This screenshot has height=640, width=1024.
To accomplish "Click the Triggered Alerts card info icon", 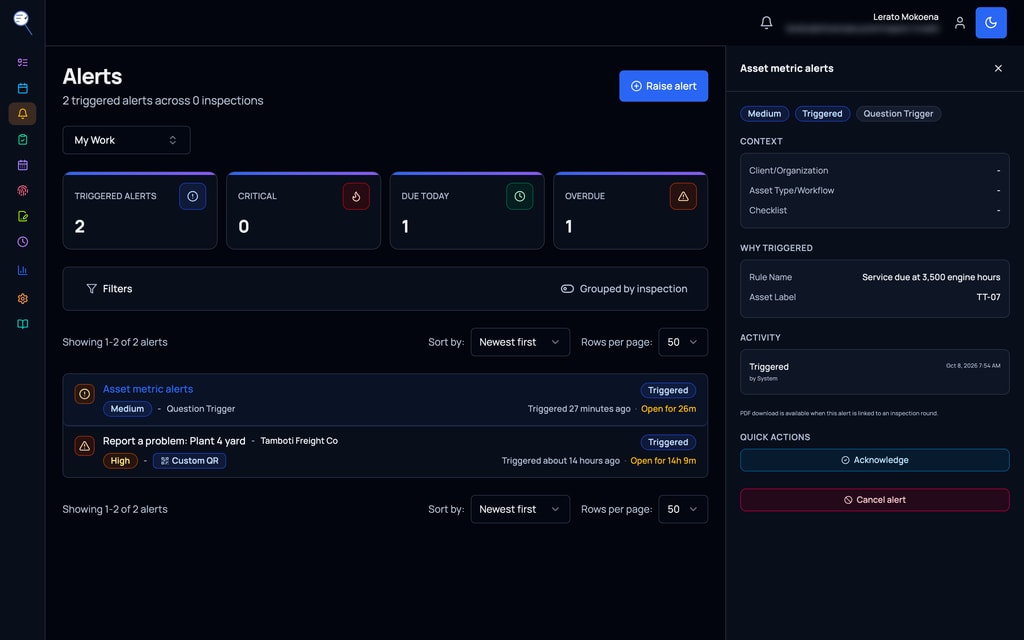I will 193,196.
